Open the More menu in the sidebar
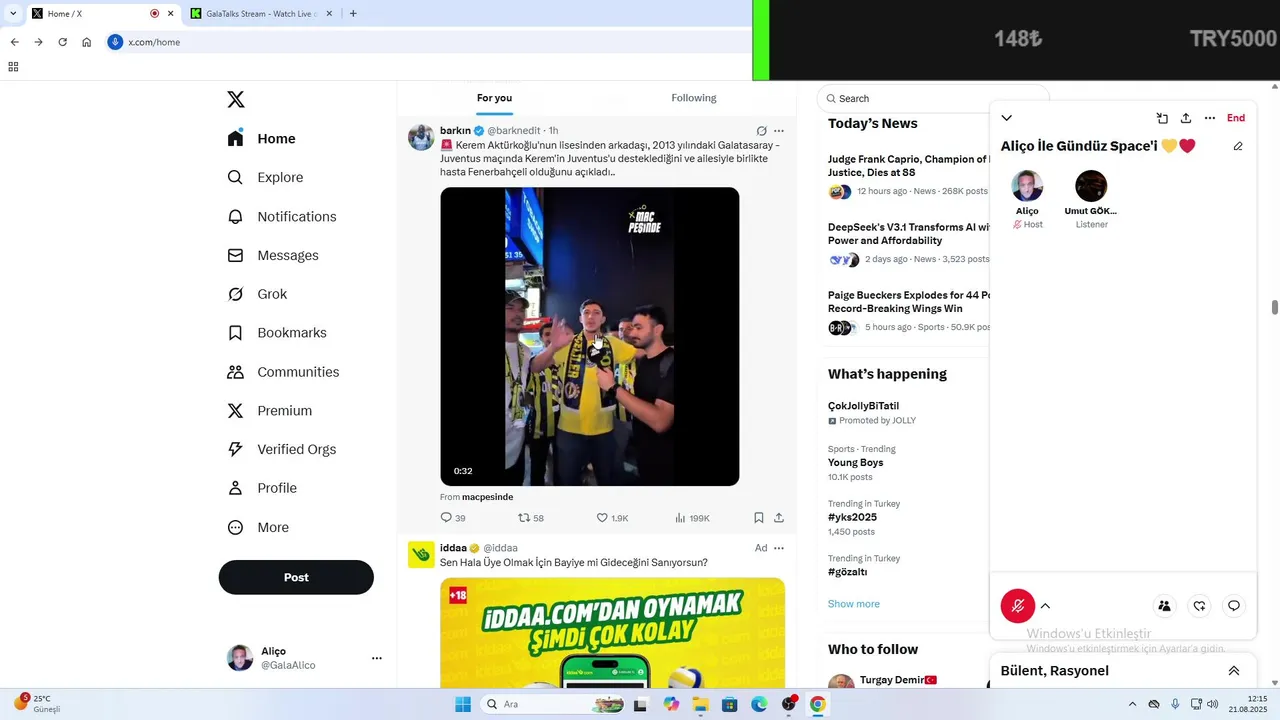 click(x=258, y=527)
